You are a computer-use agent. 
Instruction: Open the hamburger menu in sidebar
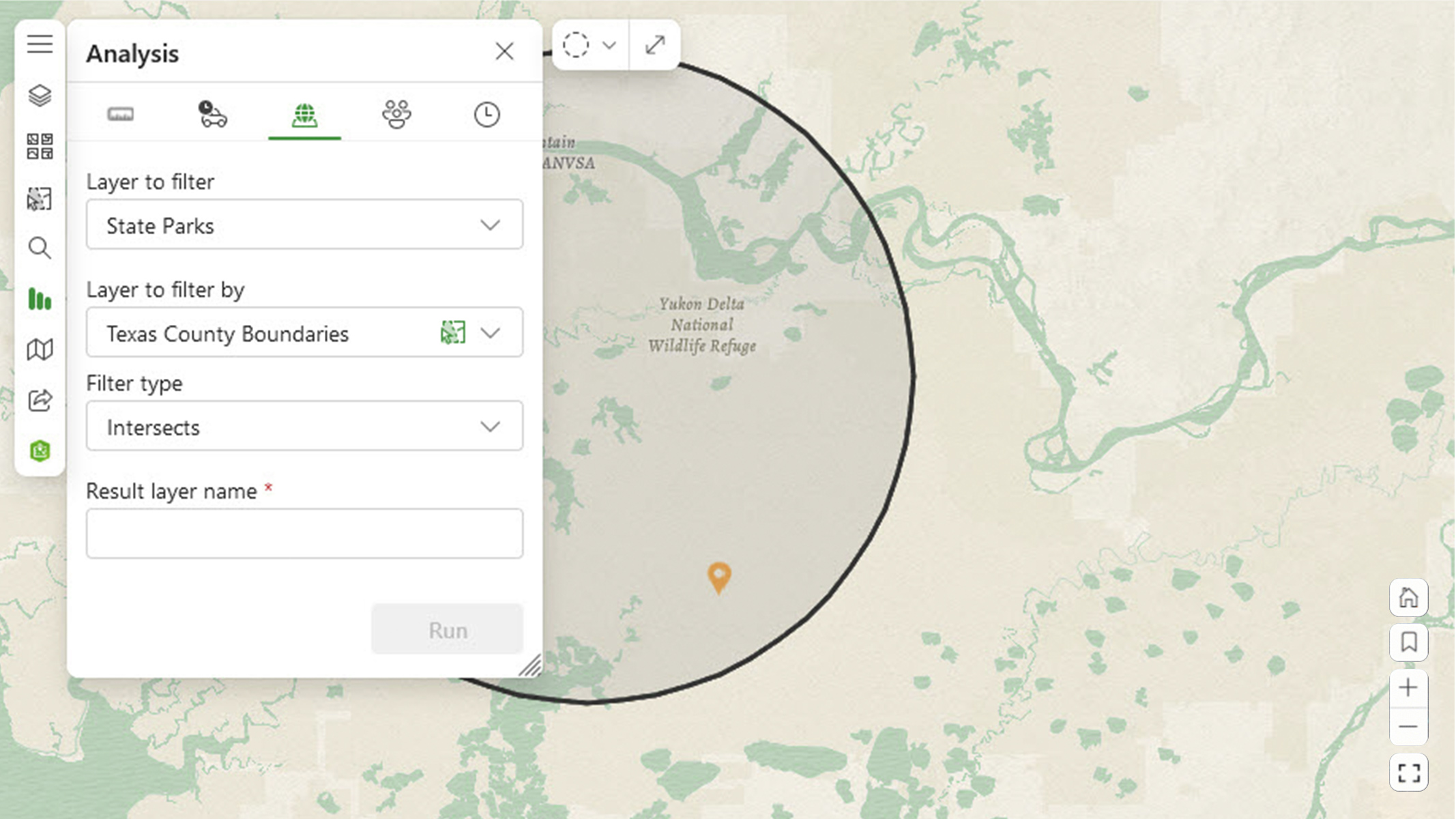tap(40, 44)
